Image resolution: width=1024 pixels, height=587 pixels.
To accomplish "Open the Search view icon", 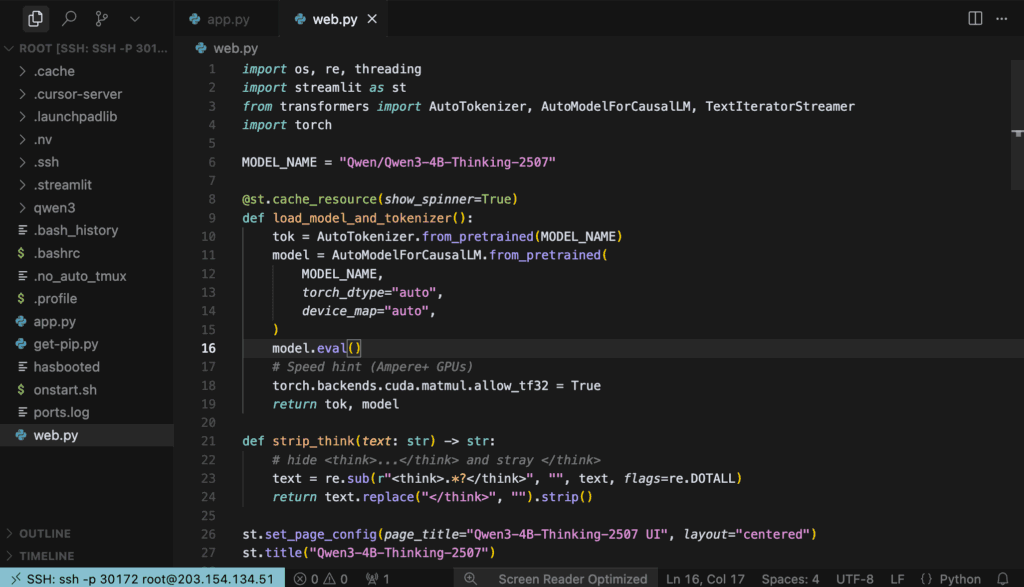I will [x=69, y=18].
